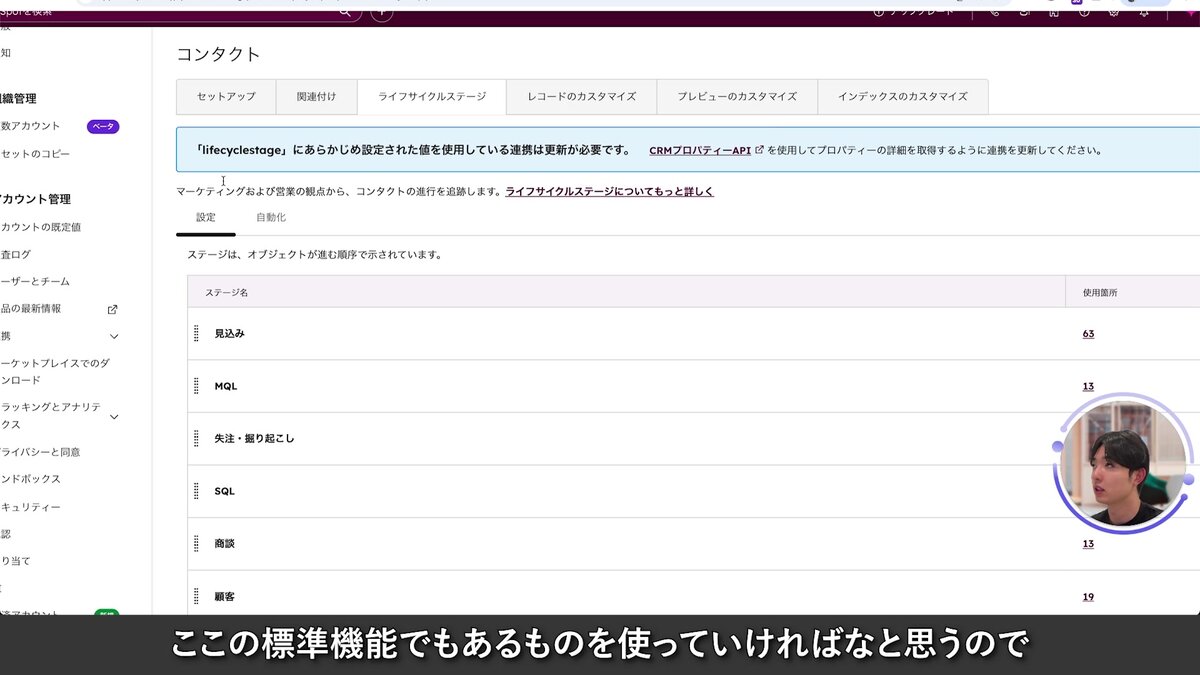This screenshot has width=1200, height=675.
Task: Click the drag handle beside 見込み stage
Action: pyautogui.click(x=196, y=332)
